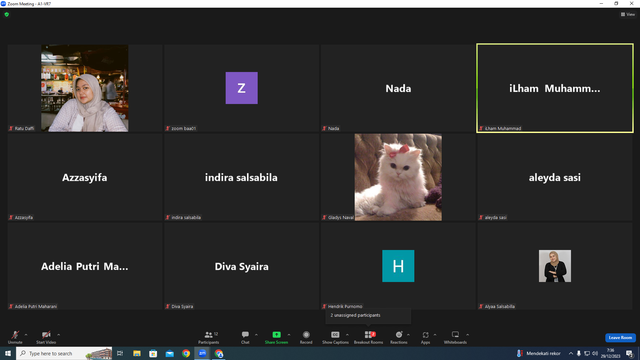Expand caption options arrow beside Show Captions
Image resolution: width=640 pixels, height=360 pixels.
click(347, 335)
